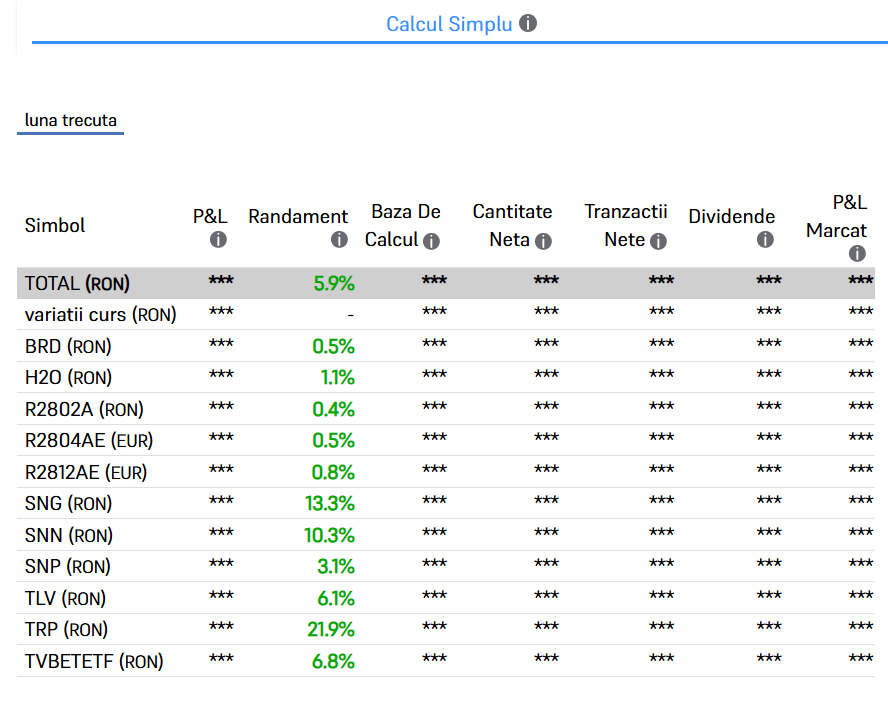888x707 pixels.
Task: Open the Calcul Simplu tab heading
Action: [x=449, y=24]
